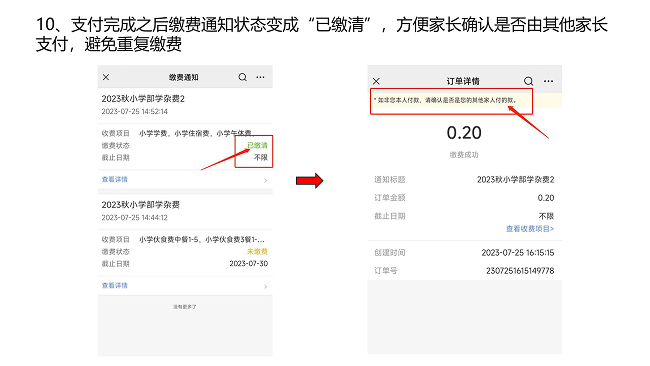Click the 订单详情 page title
This screenshot has height=366, width=650.
point(463,81)
